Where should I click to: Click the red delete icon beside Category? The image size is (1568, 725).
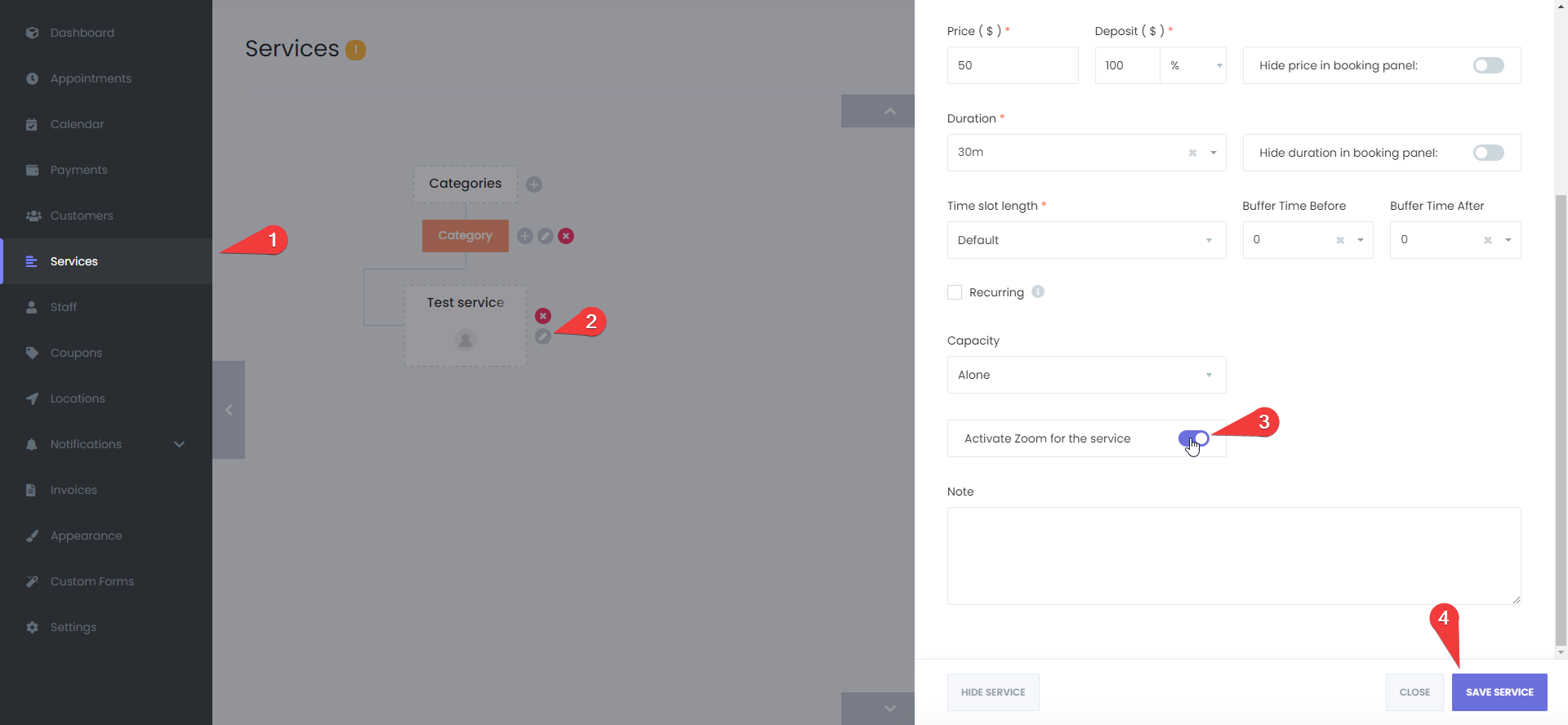pyautogui.click(x=566, y=236)
